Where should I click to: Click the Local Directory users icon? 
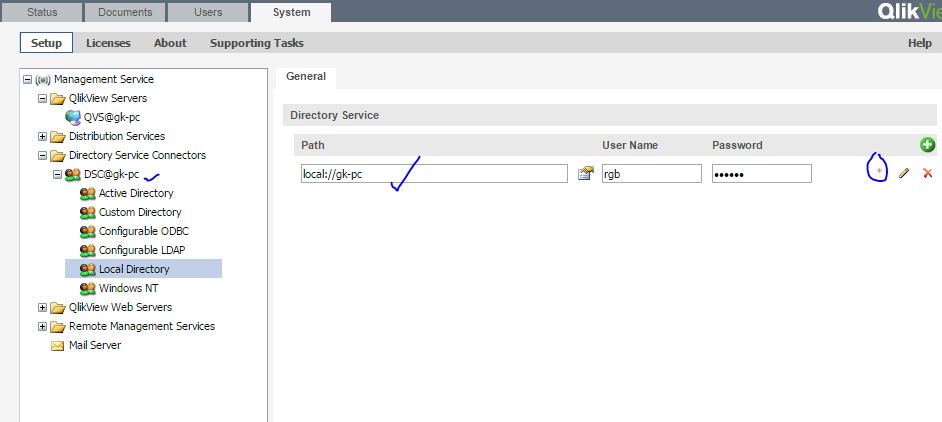[x=88, y=269]
